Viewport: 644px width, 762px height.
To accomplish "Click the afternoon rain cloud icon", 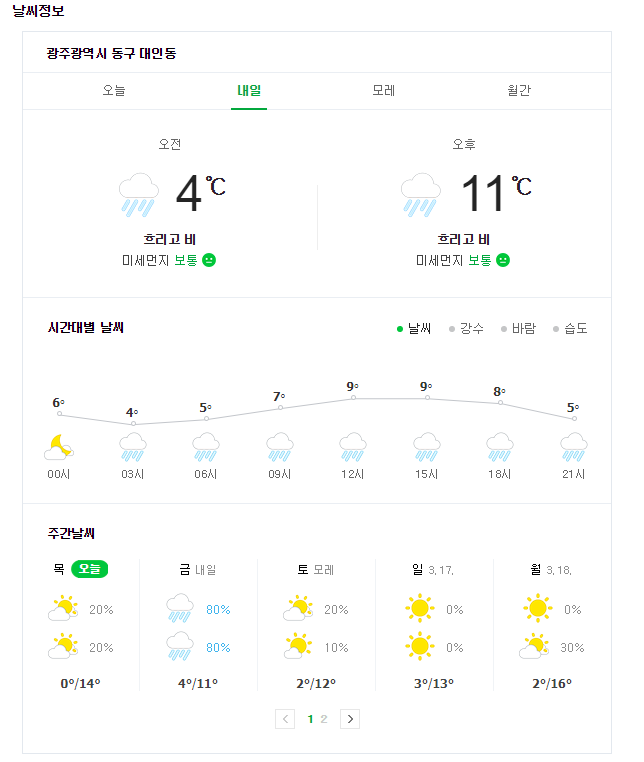I will [x=421, y=194].
